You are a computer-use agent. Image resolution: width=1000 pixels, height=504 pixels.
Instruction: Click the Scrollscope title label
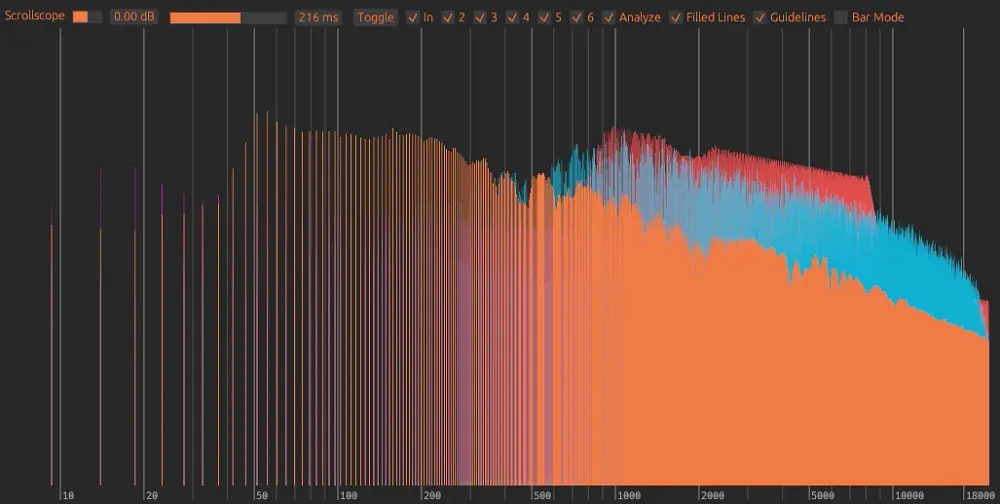(33, 17)
